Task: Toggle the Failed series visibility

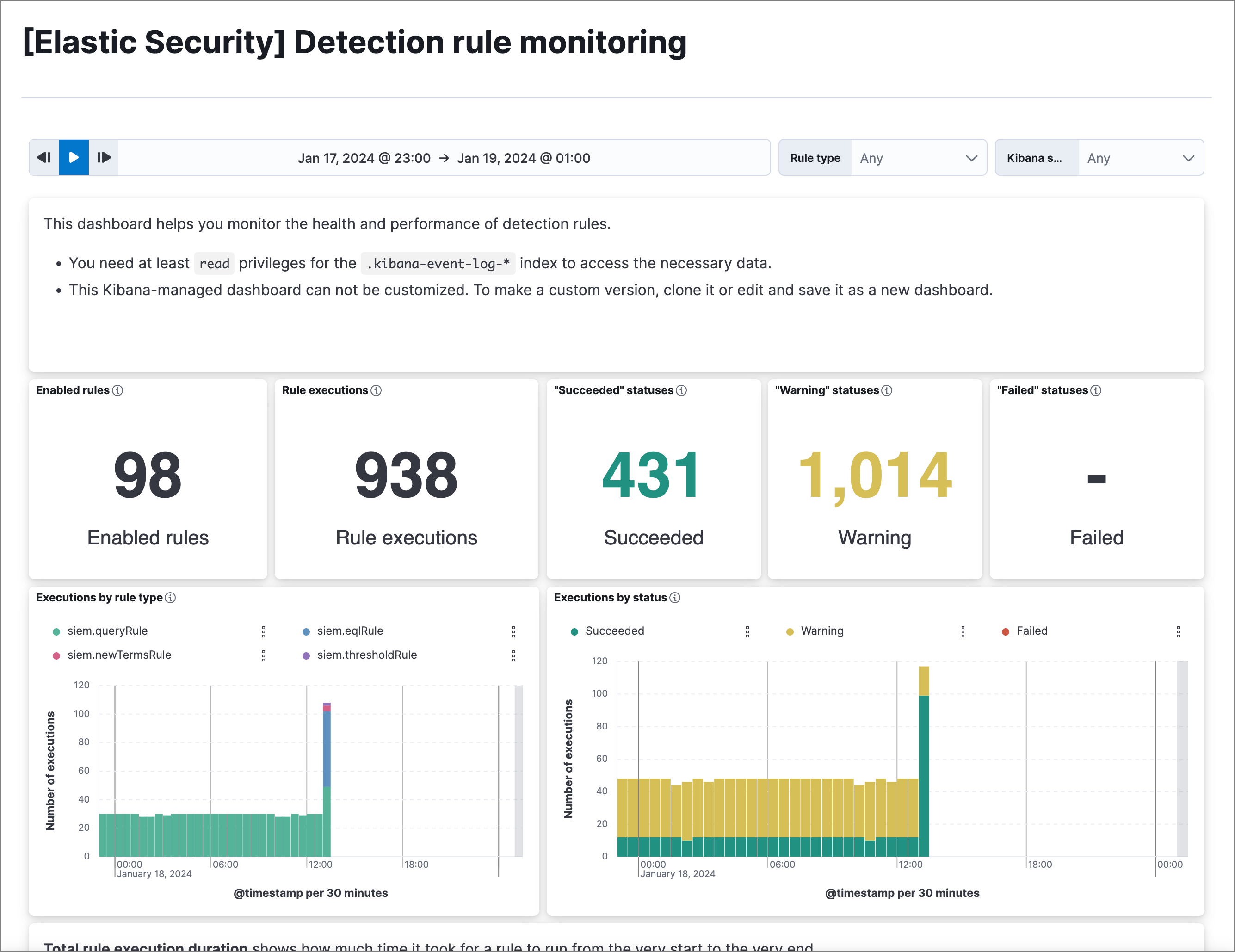Action: tap(1031, 631)
